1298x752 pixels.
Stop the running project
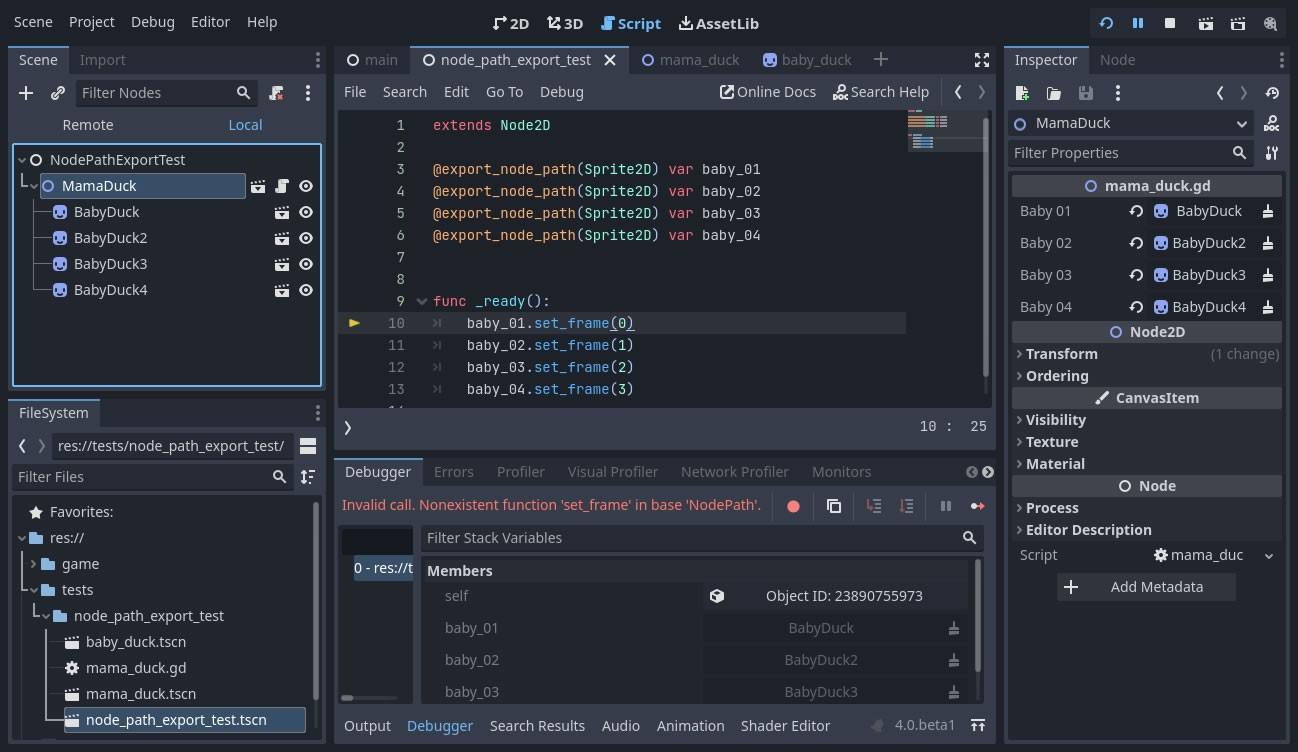(x=1170, y=23)
